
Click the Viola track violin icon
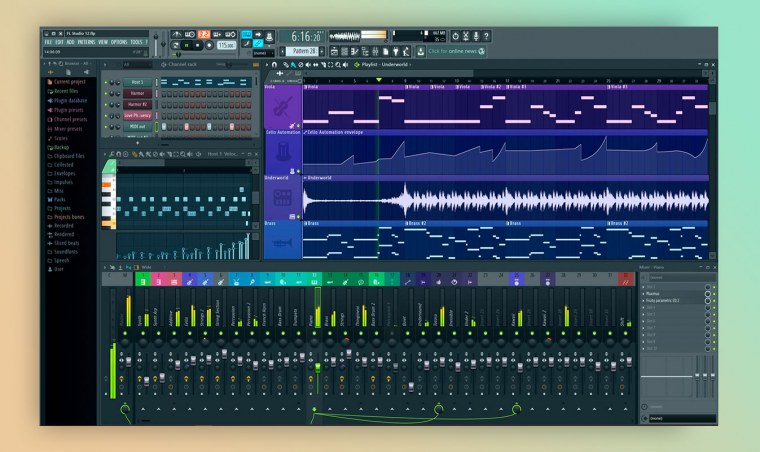pyautogui.click(x=283, y=107)
